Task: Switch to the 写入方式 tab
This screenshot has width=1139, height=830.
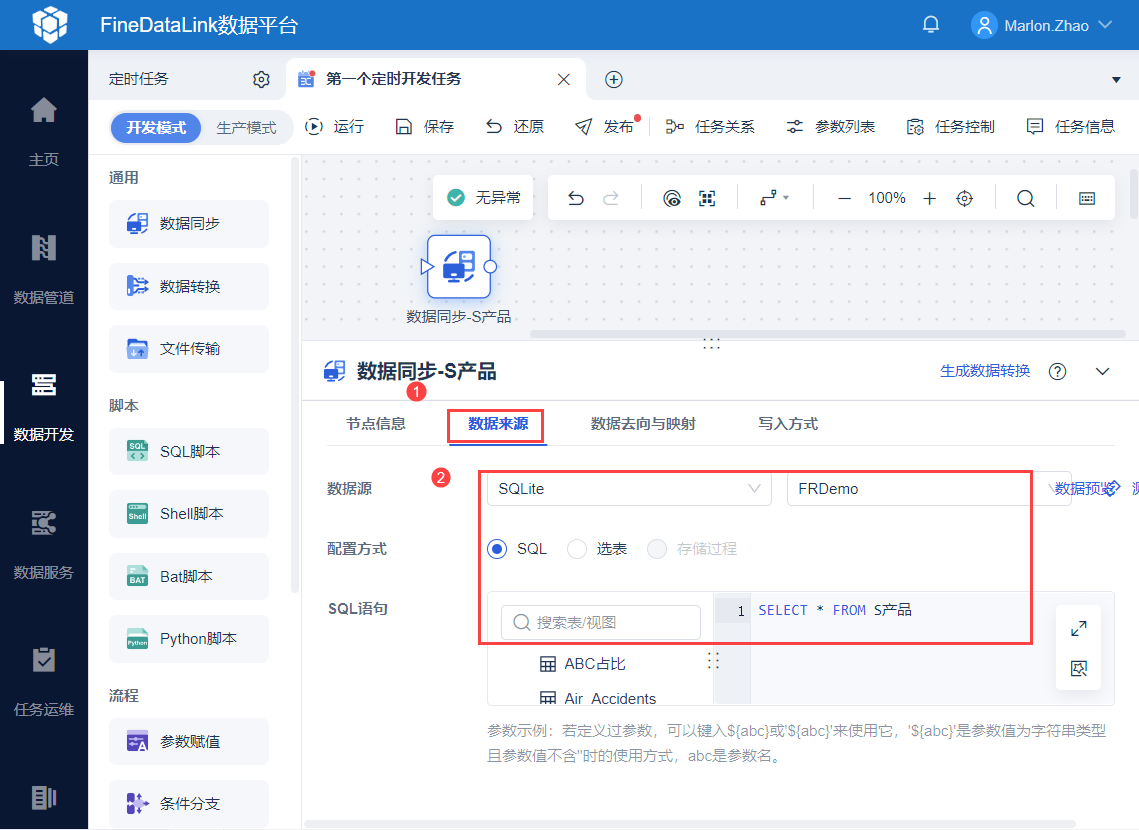Action: point(788,423)
